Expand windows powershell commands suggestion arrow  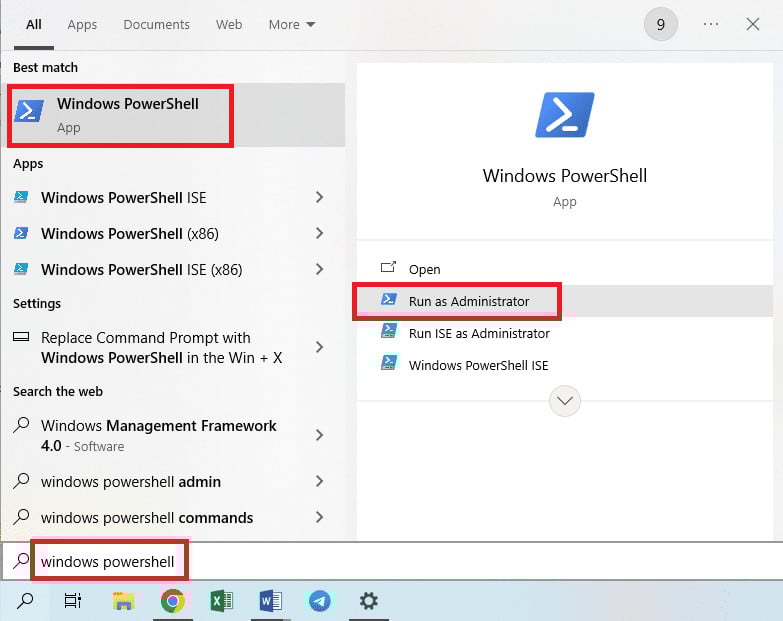coord(320,517)
